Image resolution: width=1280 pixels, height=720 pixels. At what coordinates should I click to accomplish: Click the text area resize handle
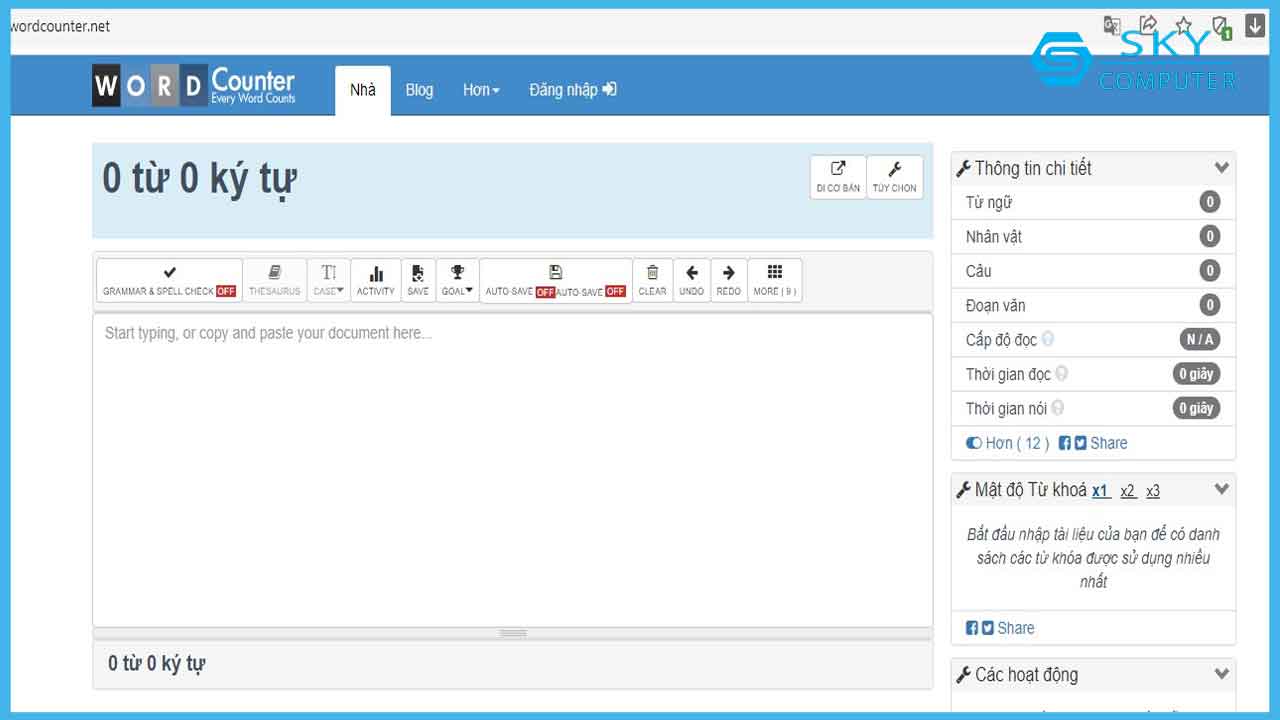[x=512, y=633]
